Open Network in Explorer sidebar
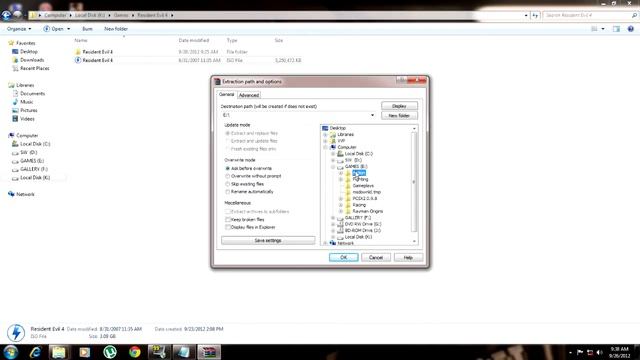This screenshot has width=640, height=360. (25, 194)
